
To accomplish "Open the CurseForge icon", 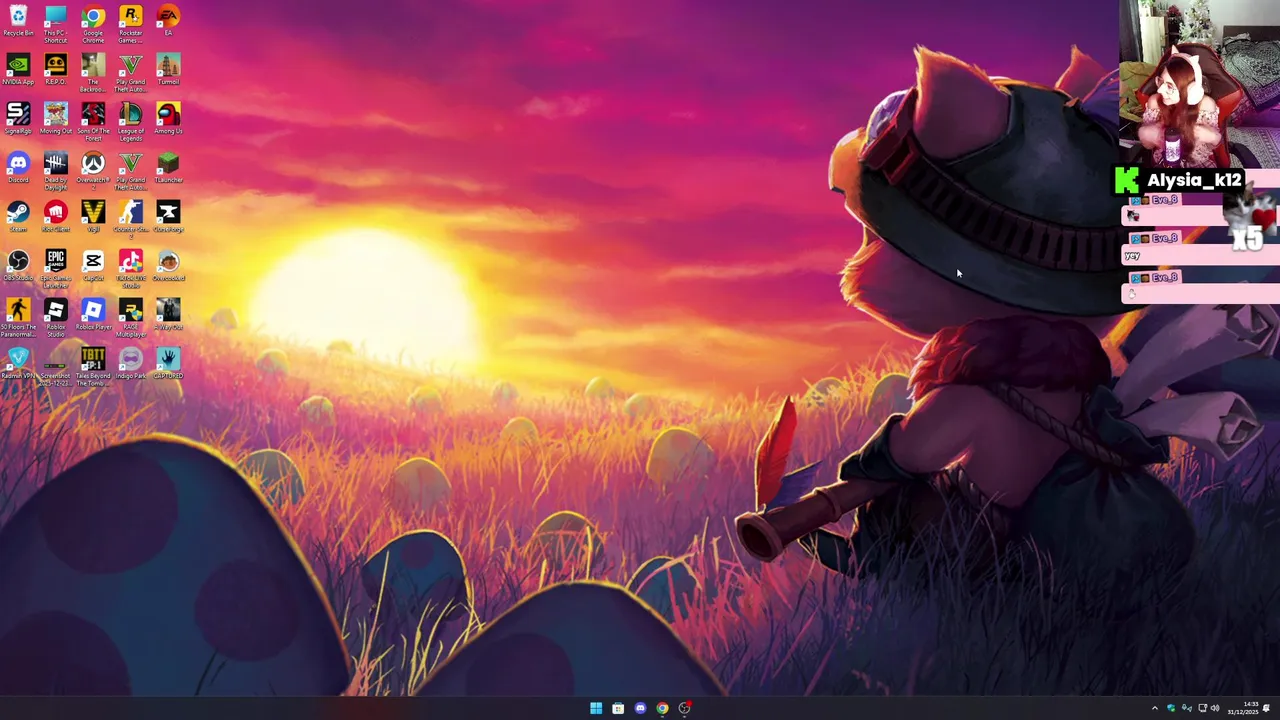I will (168, 216).
